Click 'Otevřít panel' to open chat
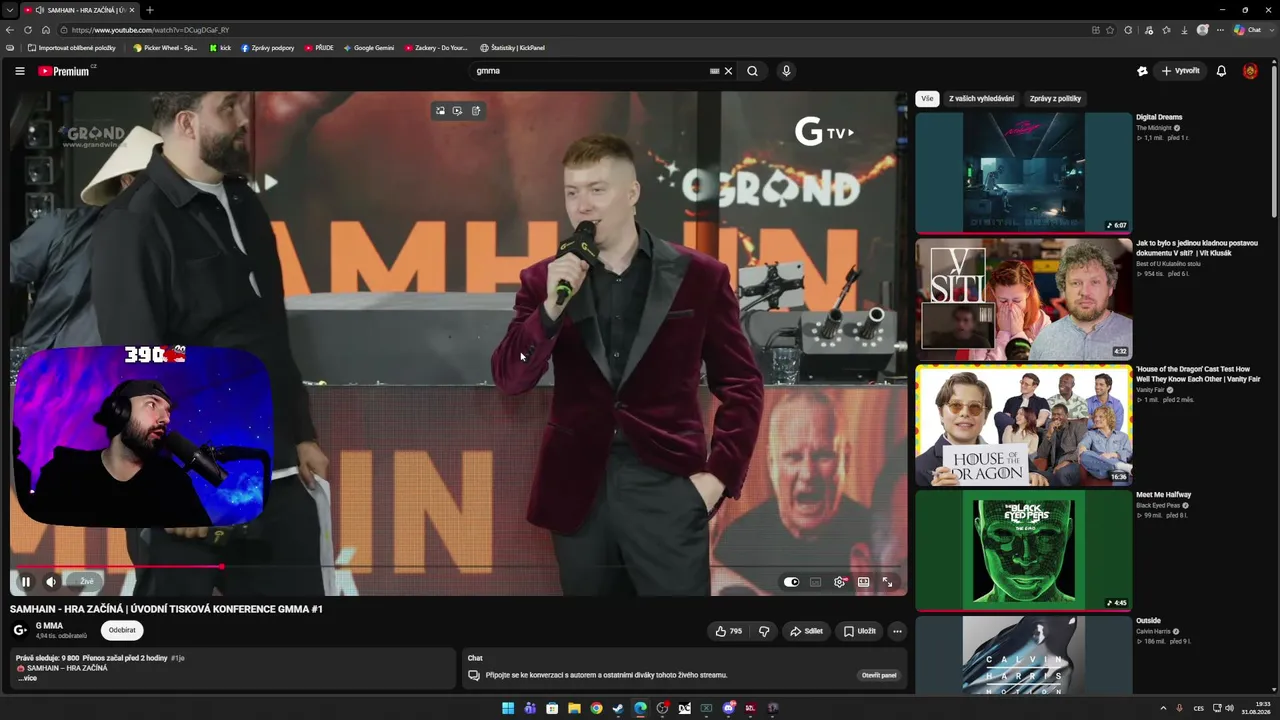The height and width of the screenshot is (720, 1280). click(879, 675)
